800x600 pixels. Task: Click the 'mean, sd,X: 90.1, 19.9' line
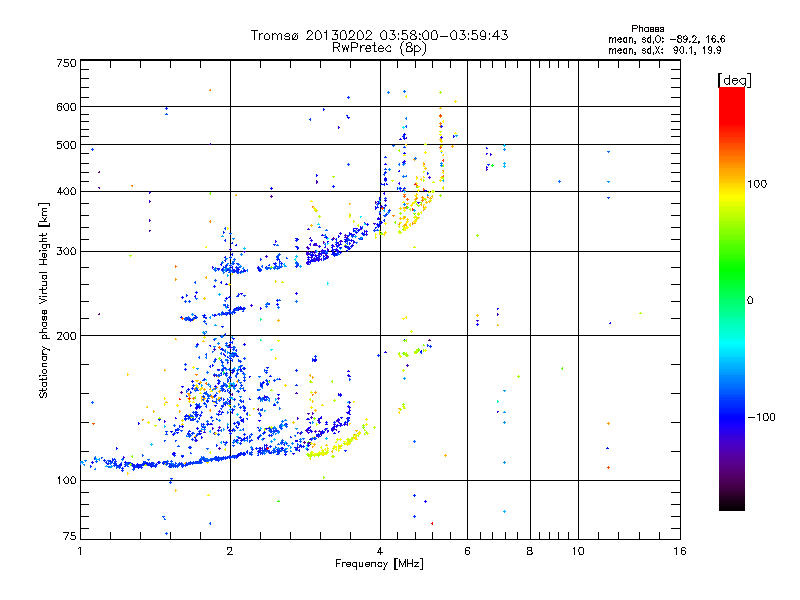(x=664, y=50)
